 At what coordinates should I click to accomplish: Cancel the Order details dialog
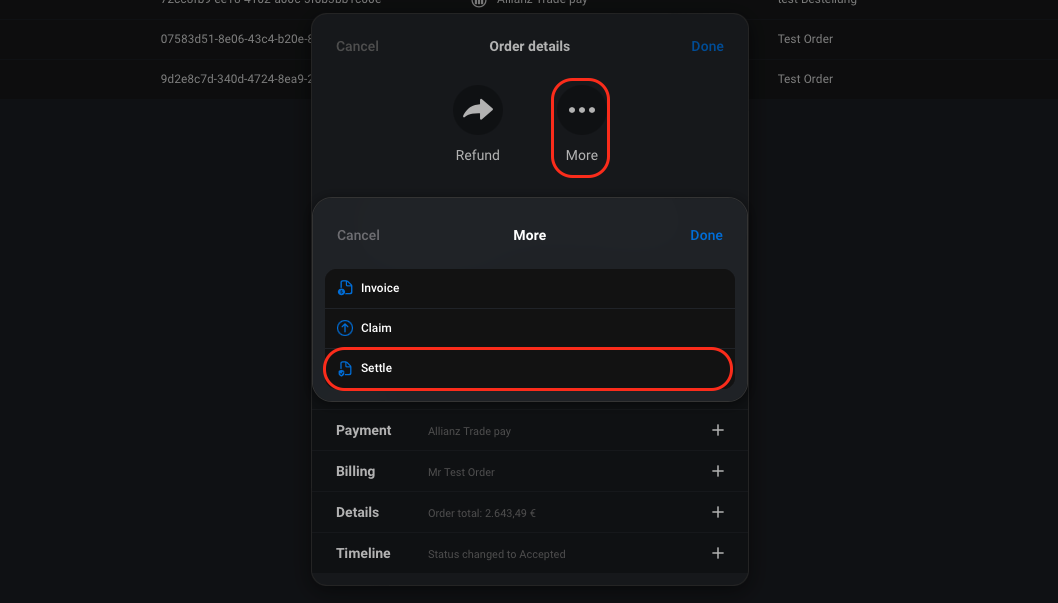(358, 47)
